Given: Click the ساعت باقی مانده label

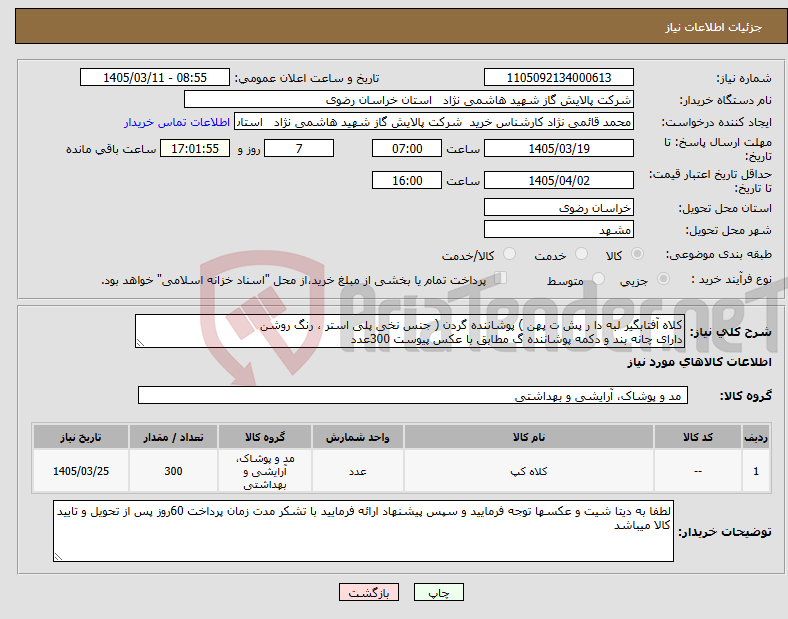Looking at the screenshot, I should (111, 149).
